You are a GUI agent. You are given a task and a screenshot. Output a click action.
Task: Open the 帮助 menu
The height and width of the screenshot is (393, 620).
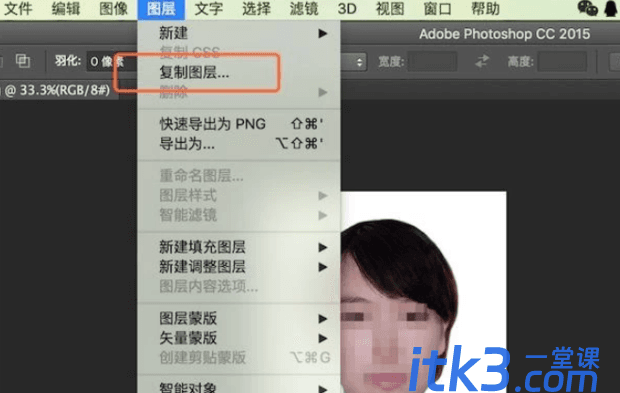(x=485, y=9)
